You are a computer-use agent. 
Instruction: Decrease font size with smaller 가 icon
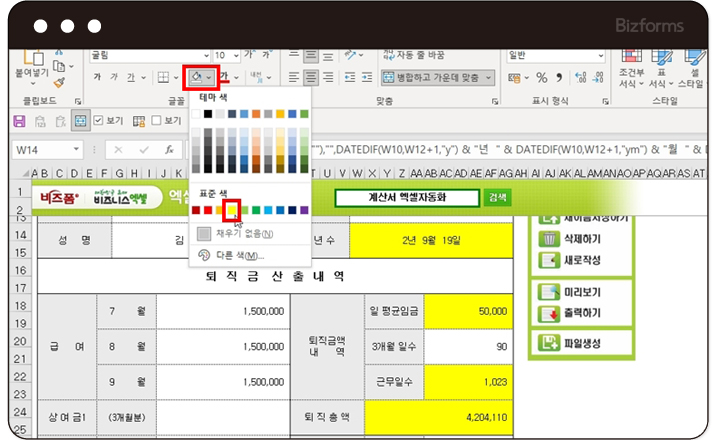[267, 54]
